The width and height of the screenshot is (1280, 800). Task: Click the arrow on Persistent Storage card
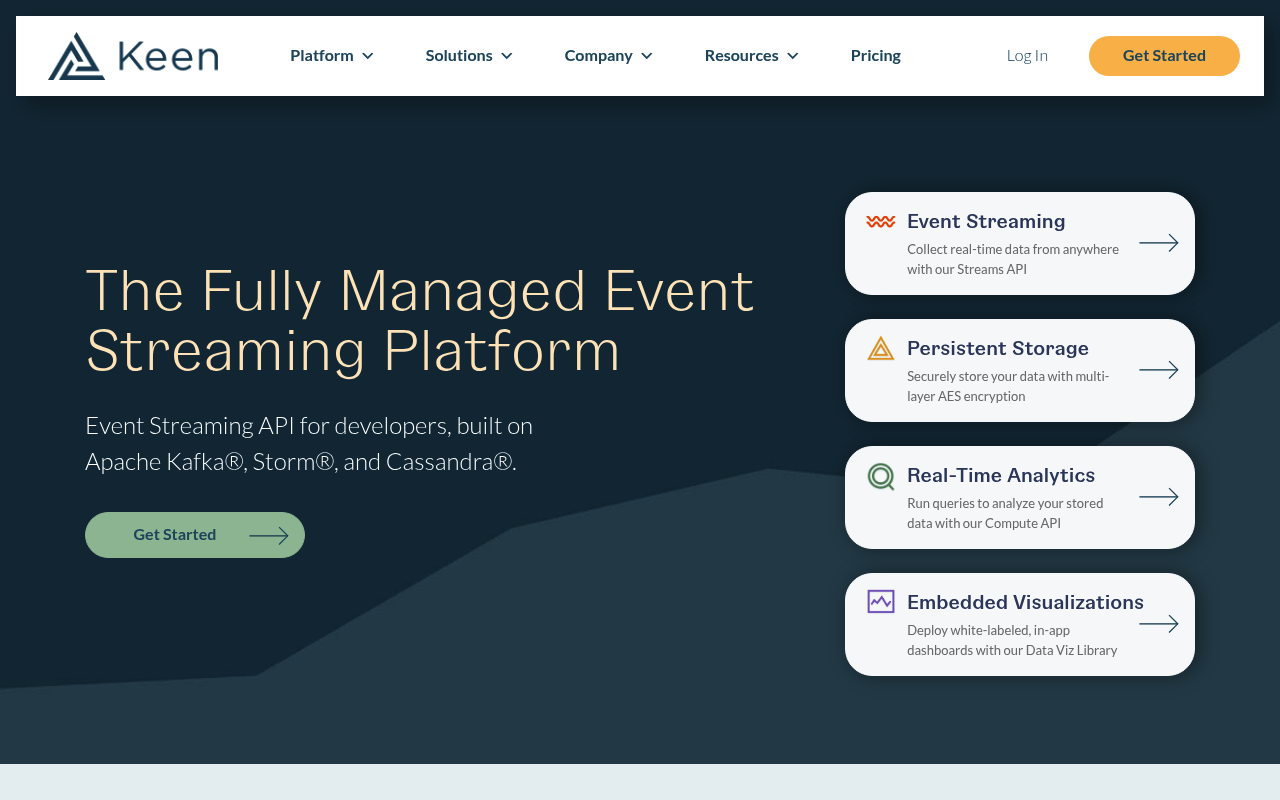[1159, 370]
